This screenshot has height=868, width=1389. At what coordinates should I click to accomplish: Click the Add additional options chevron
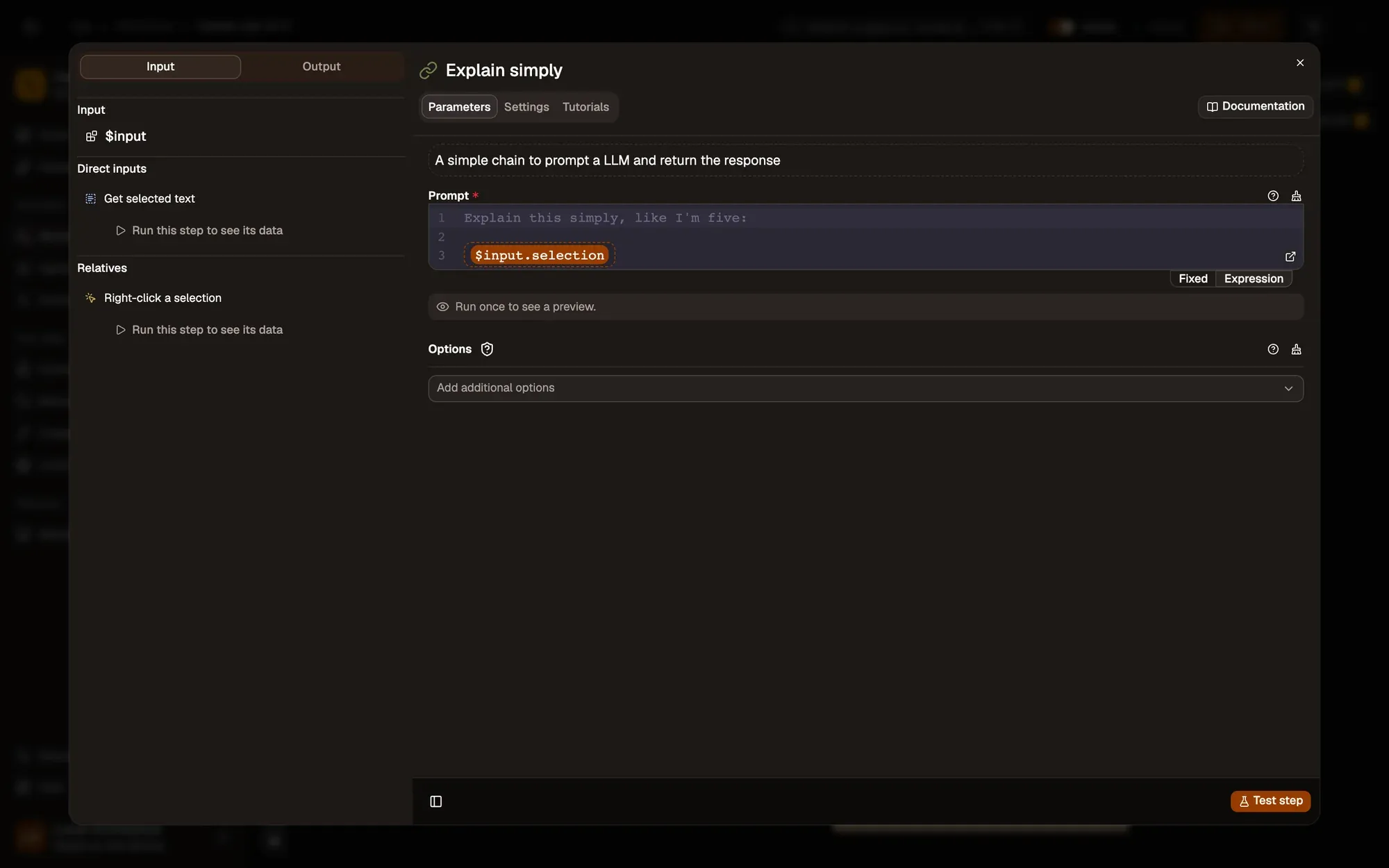(x=1288, y=388)
